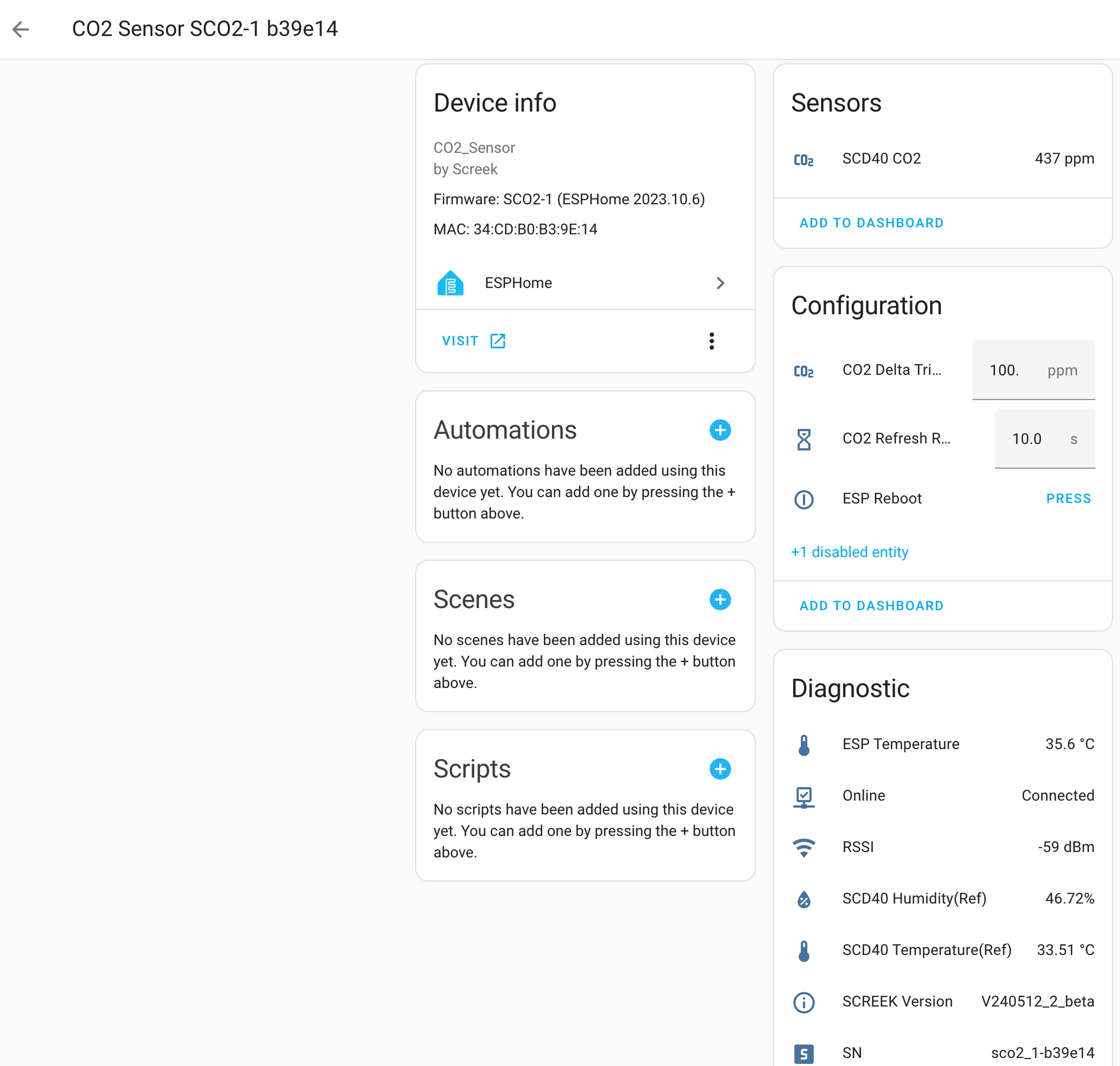The width and height of the screenshot is (1120, 1066).
Task: Click the hourglass icon for CO2 Refresh Rate
Action: 803,439
